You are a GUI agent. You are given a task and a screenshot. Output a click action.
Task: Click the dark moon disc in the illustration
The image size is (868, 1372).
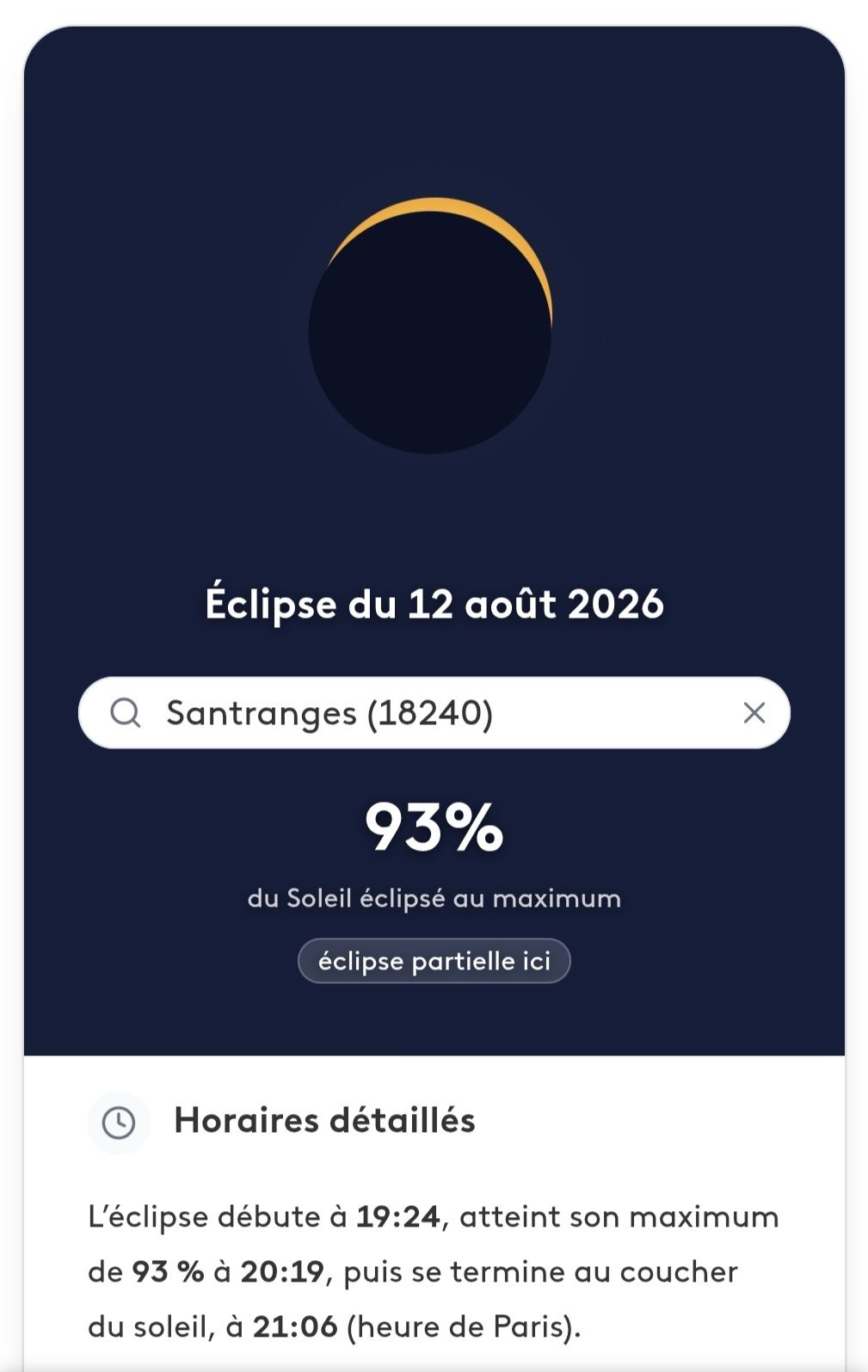click(x=429, y=334)
